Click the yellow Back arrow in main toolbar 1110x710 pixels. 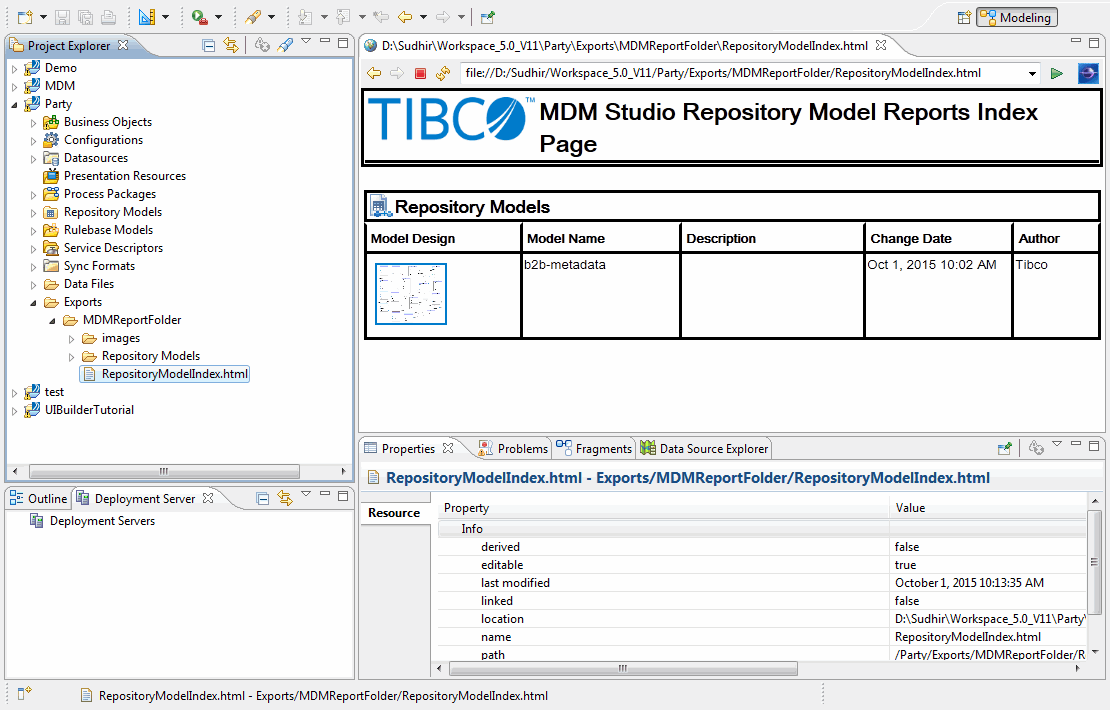[405, 17]
